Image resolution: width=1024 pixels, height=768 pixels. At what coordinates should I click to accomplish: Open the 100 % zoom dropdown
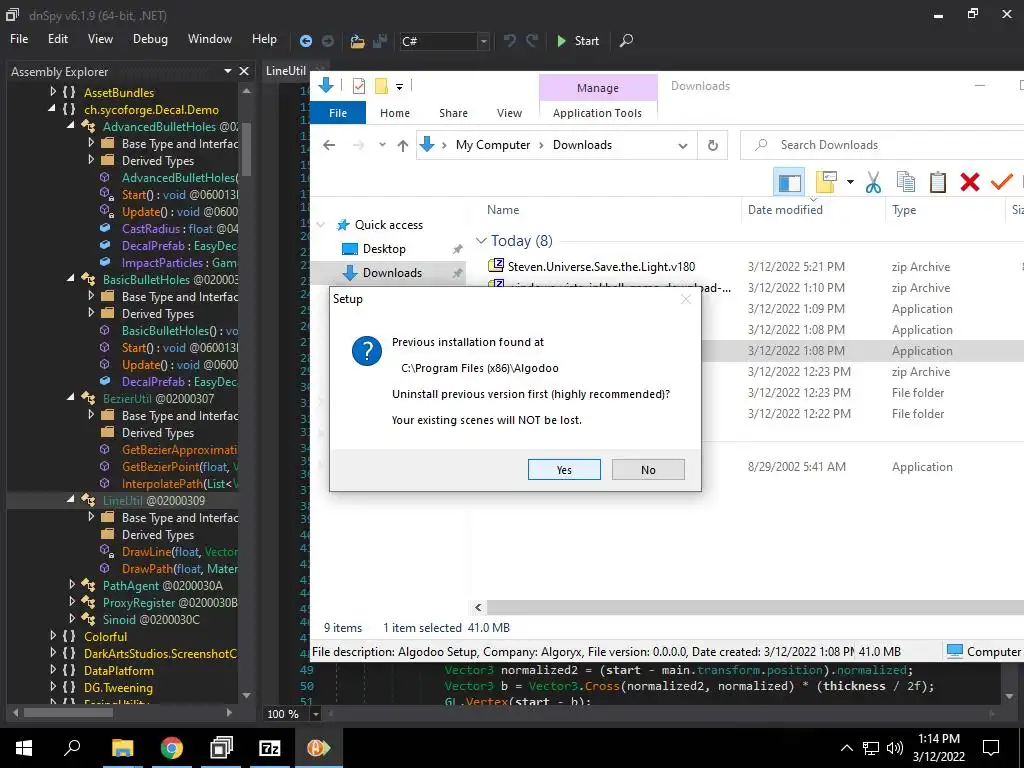[x=315, y=714]
